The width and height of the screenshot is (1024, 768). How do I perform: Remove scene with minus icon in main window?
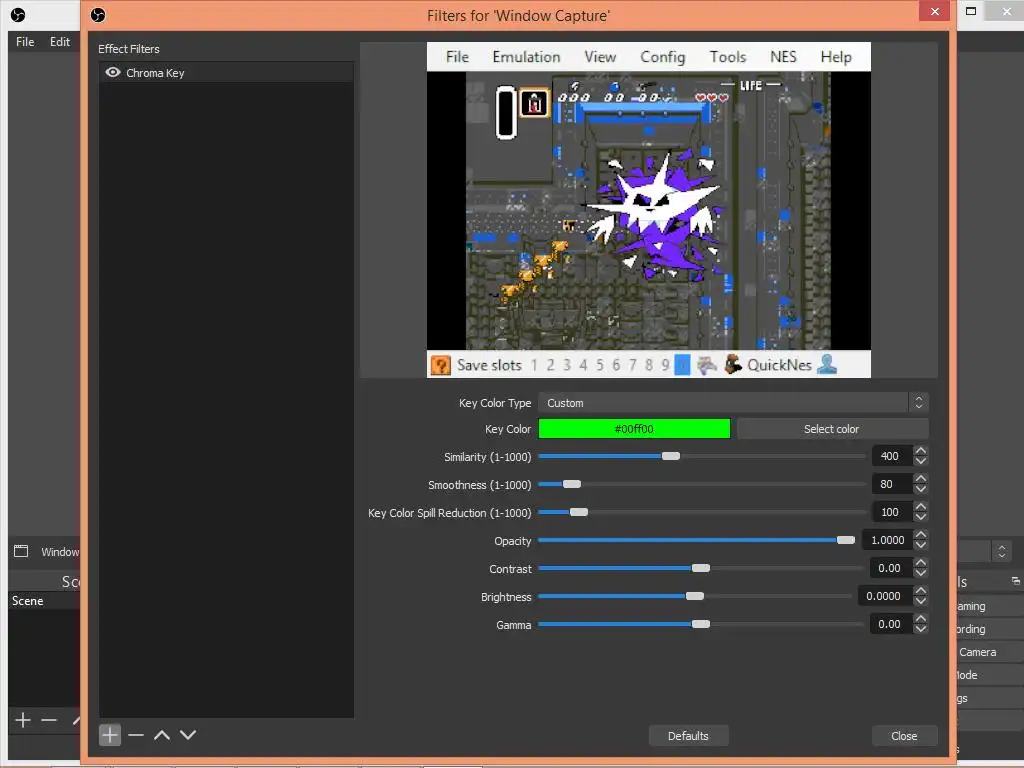[49, 720]
